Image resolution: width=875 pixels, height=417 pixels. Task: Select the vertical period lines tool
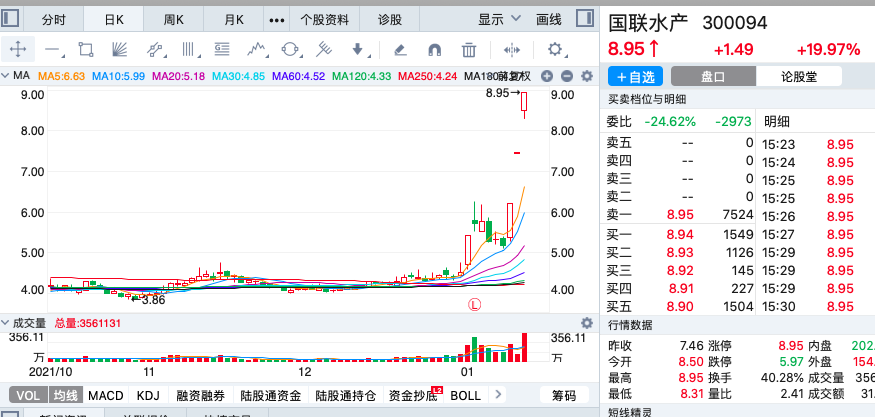pyautogui.click(x=190, y=50)
